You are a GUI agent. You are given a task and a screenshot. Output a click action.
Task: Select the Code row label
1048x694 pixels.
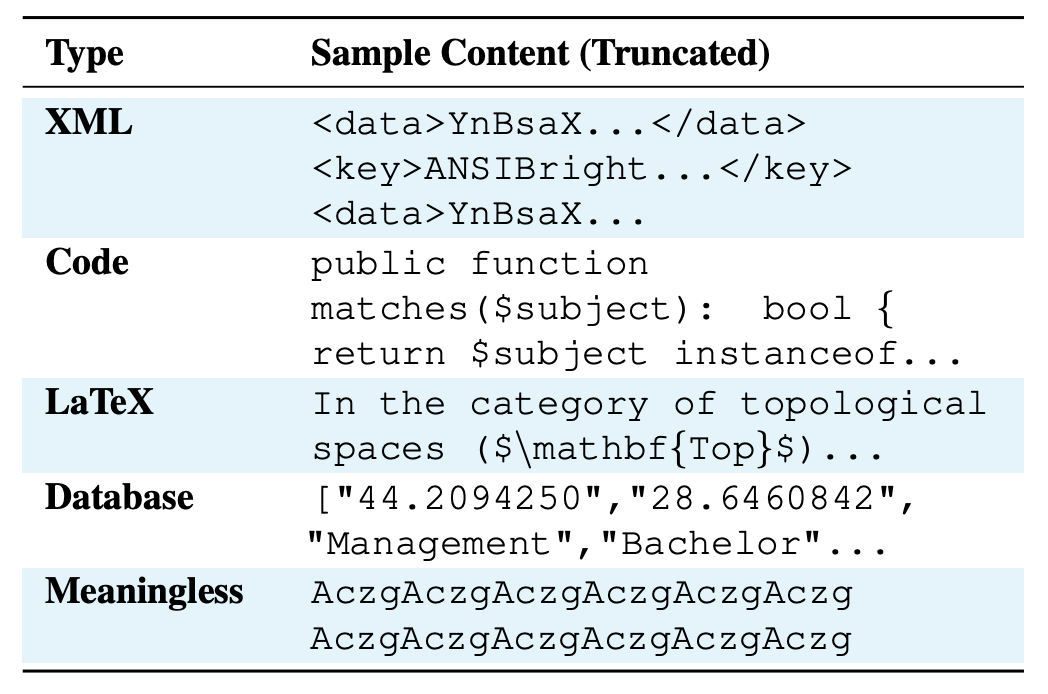87,262
